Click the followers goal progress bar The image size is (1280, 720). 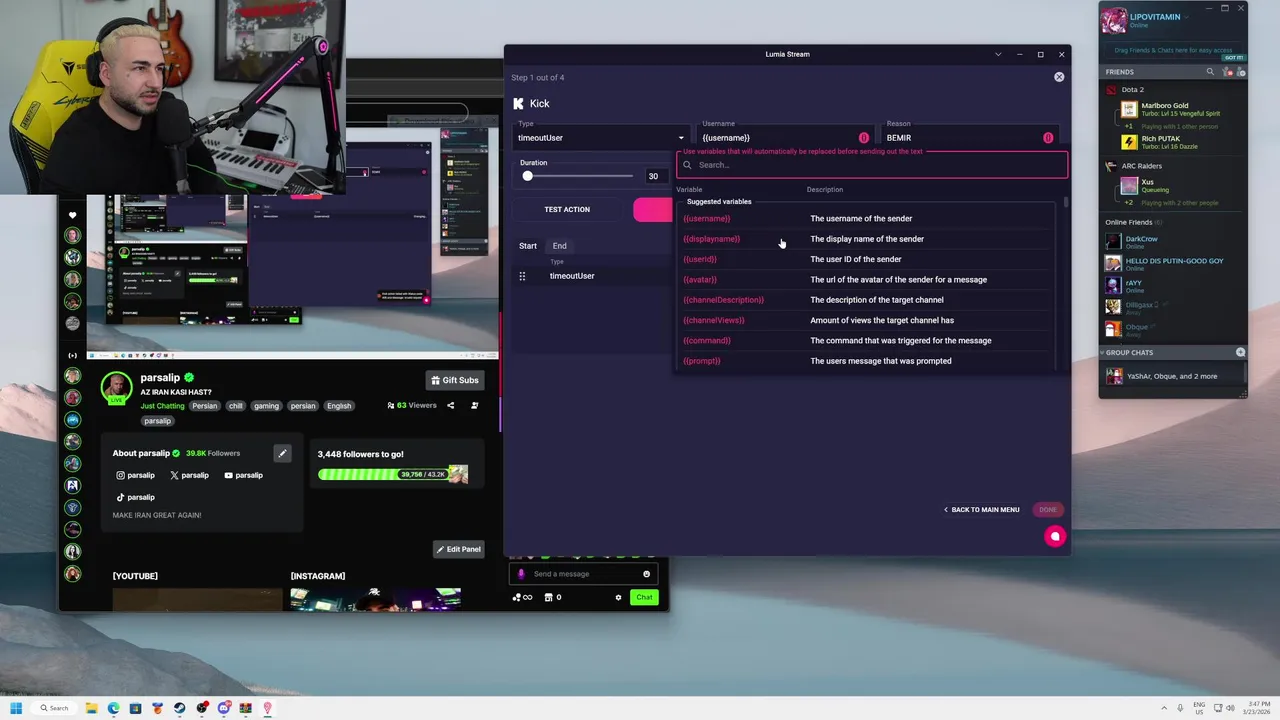tap(393, 474)
